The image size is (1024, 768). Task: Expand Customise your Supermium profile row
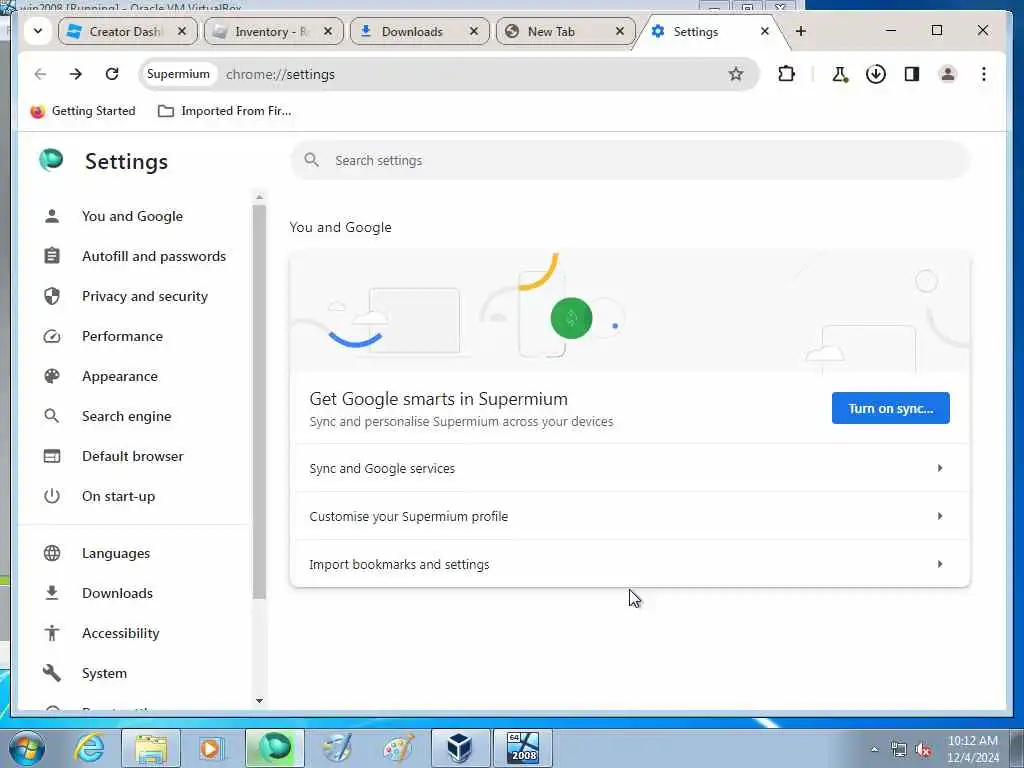pos(630,516)
